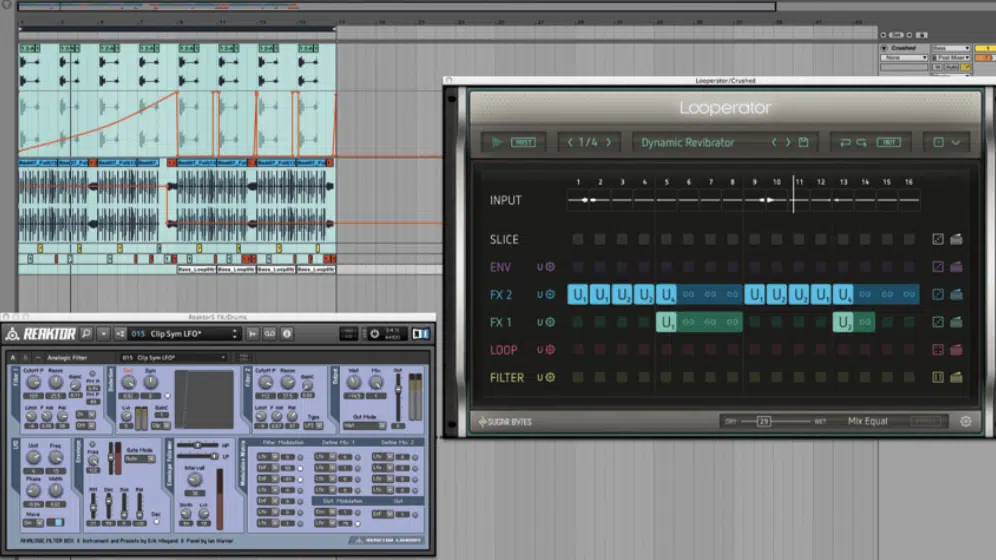Enable FILTER step 8 cell
This screenshot has height=560, width=996.
pyautogui.click(x=732, y=377)
